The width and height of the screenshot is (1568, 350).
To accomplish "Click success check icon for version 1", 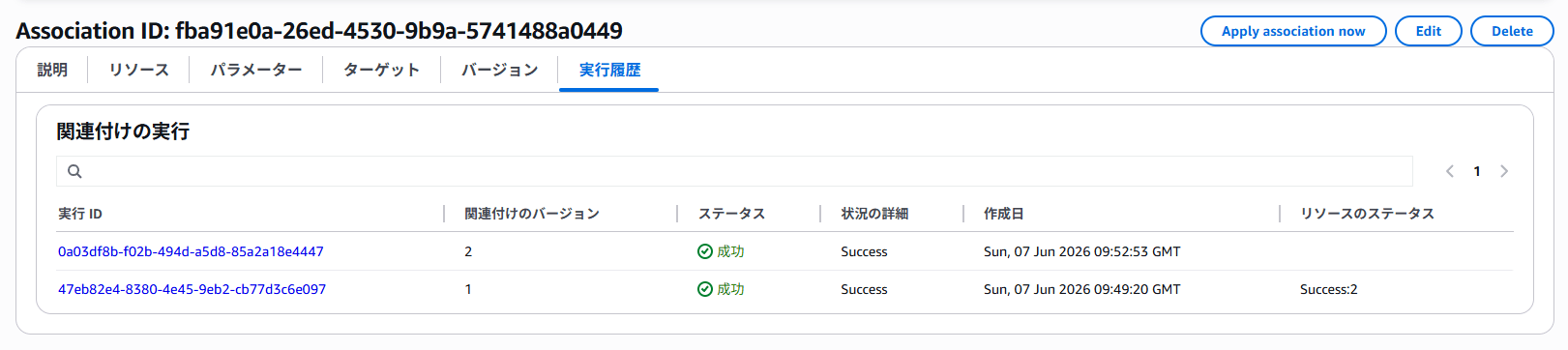I will [x=705, y=289].
